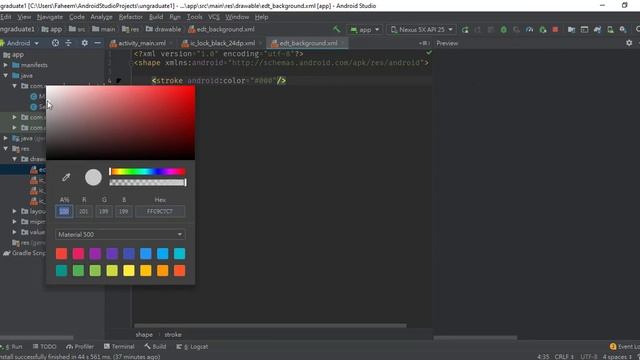Click the shape breadcrumb below the editor
Screen dimensions: 640x360
click(x=144, y=334)
